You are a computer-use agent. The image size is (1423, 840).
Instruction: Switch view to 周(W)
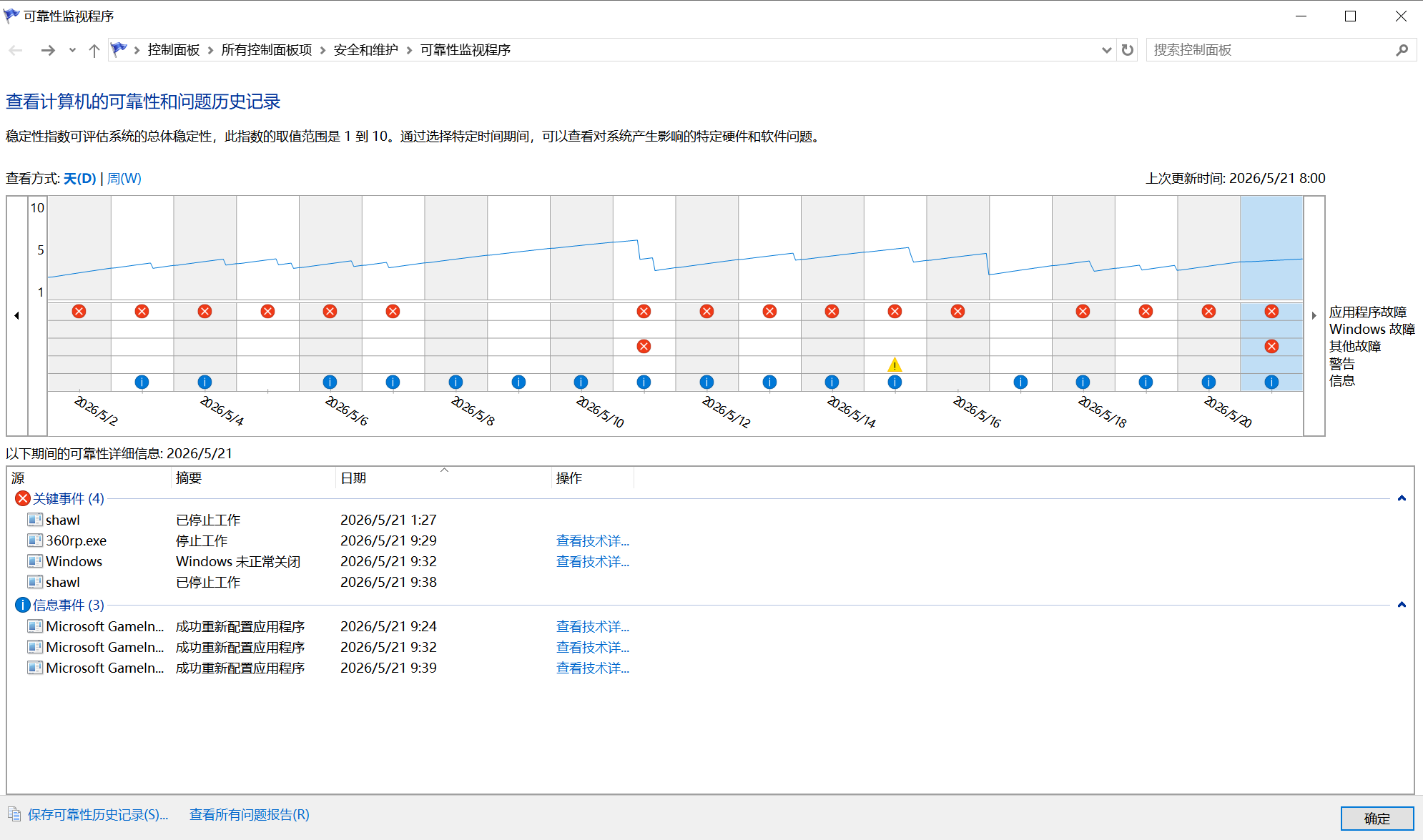pos(124,179)
